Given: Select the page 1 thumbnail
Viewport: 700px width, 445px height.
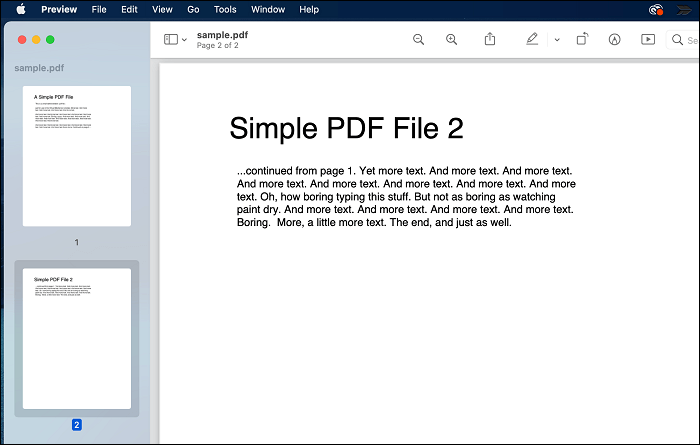Looking at the screenshot, I should [76, 155].
